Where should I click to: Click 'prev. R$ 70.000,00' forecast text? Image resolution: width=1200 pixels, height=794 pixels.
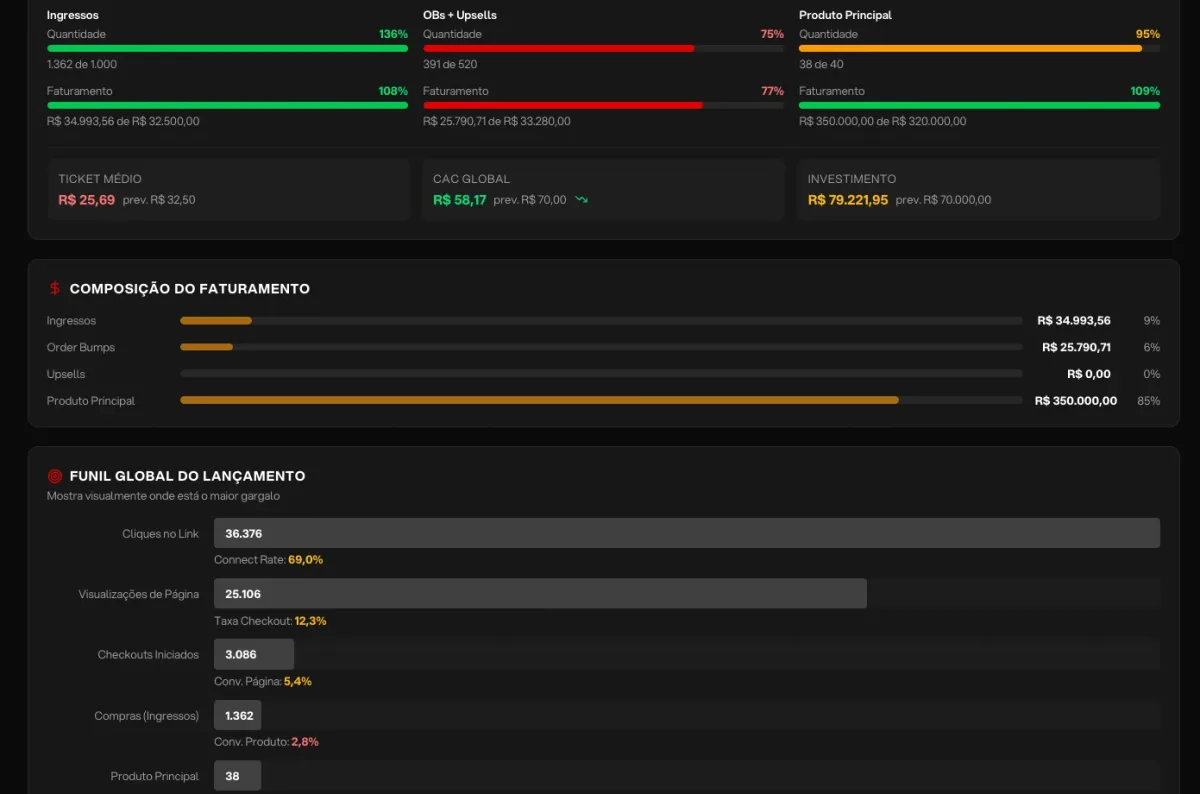click(x=943, y=200)
